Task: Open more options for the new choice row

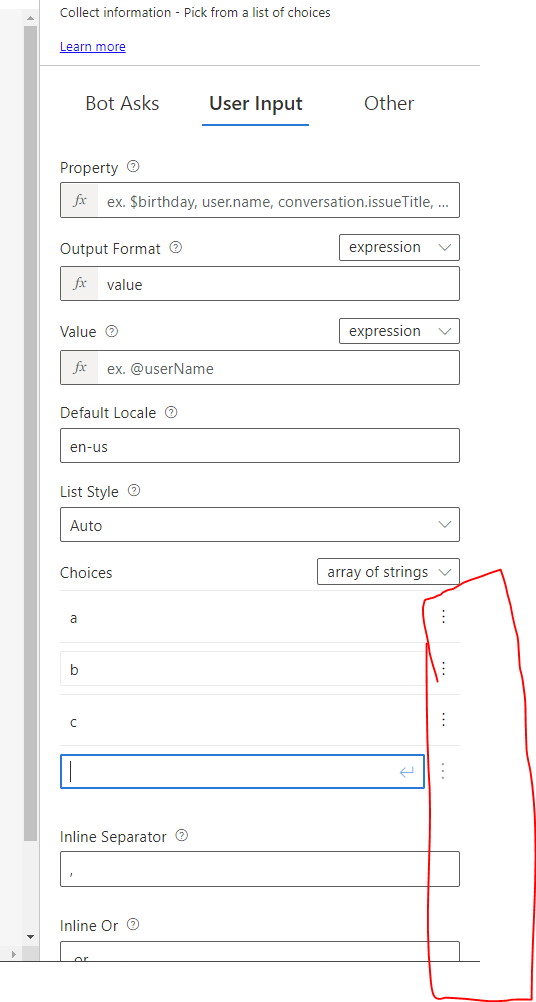Action: [x=444, y=771]
